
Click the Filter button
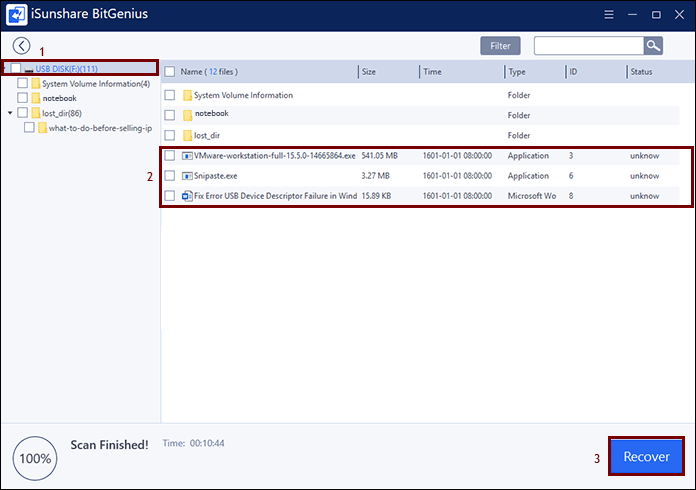pyautogui.click(x=500, y=46)
